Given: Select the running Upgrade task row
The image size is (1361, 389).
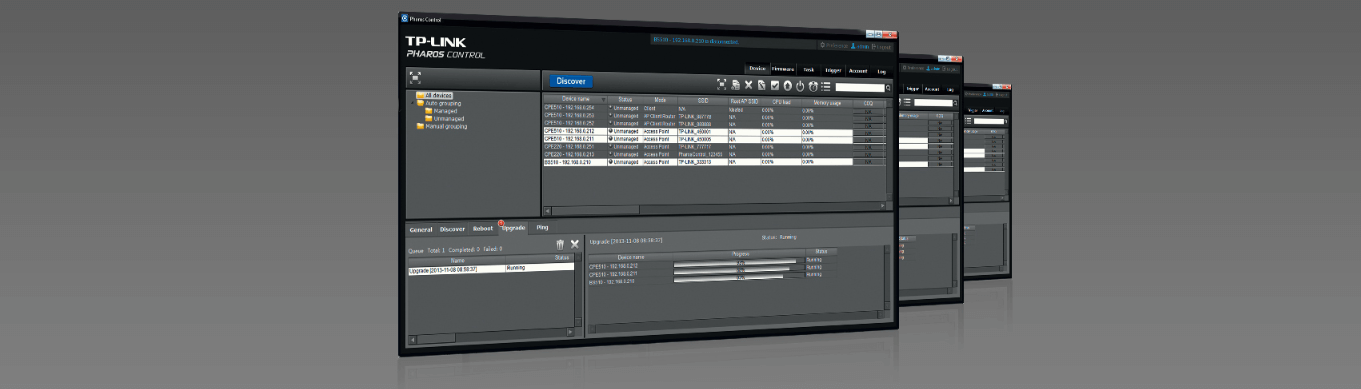Looking at the screenshot, I should 491,269.
